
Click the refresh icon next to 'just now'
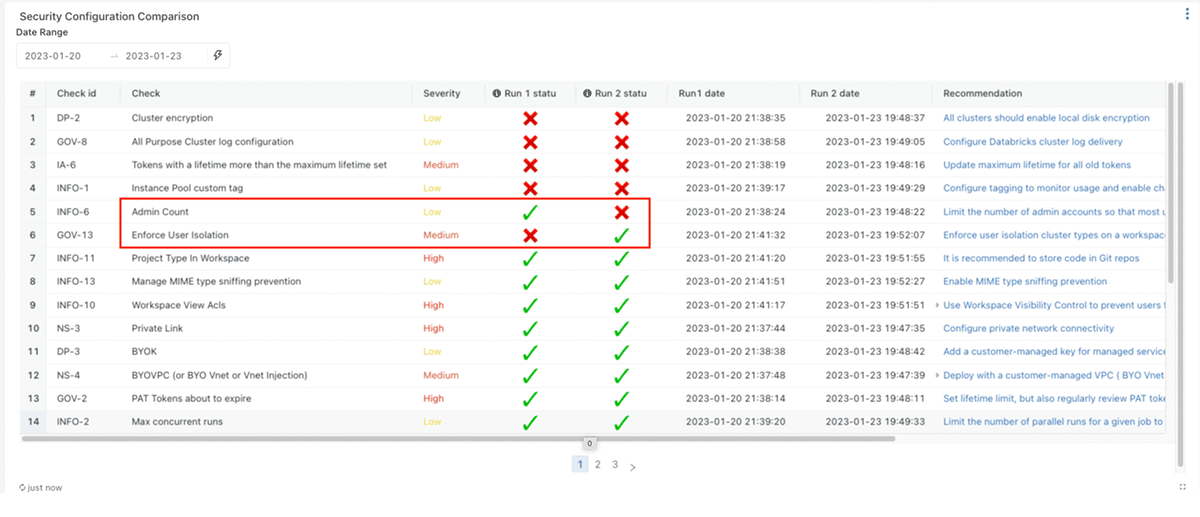pos(22,487)
